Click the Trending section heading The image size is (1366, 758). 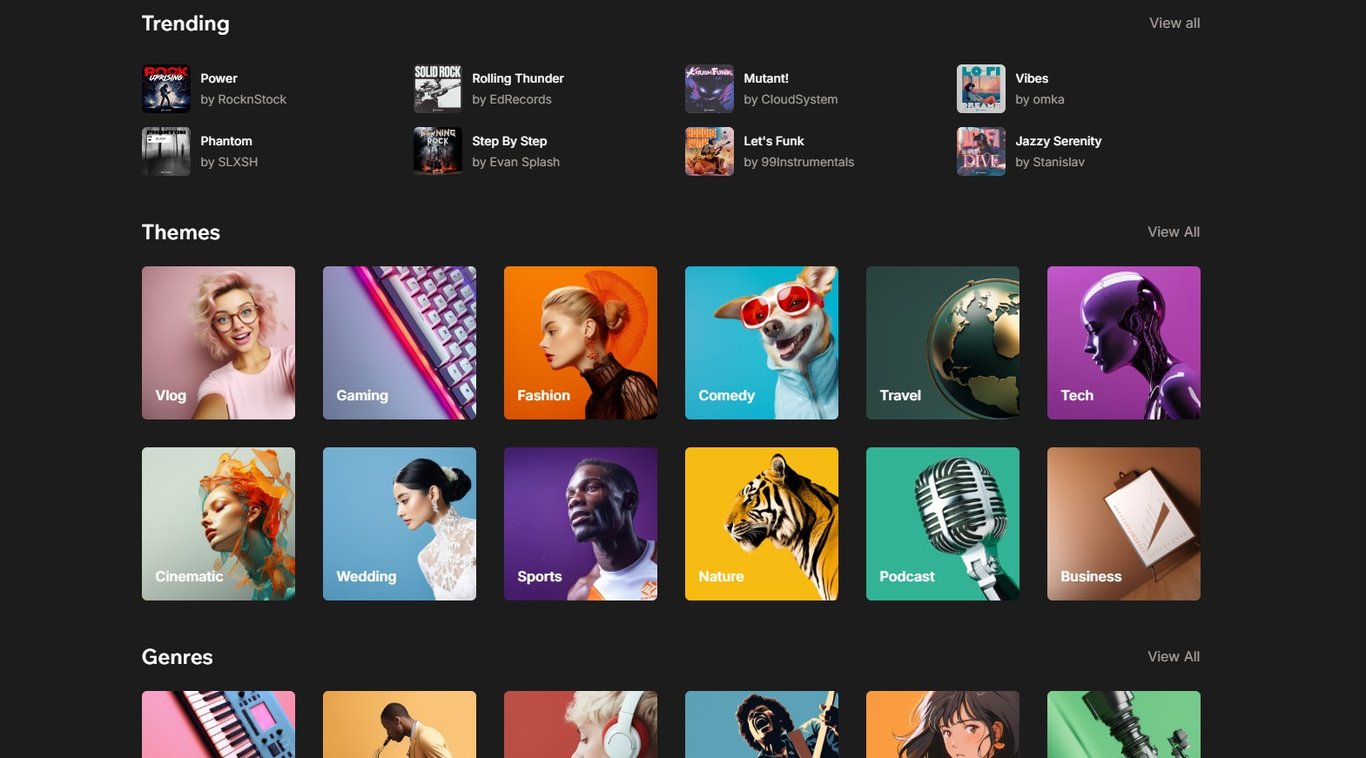coord(185,23)
